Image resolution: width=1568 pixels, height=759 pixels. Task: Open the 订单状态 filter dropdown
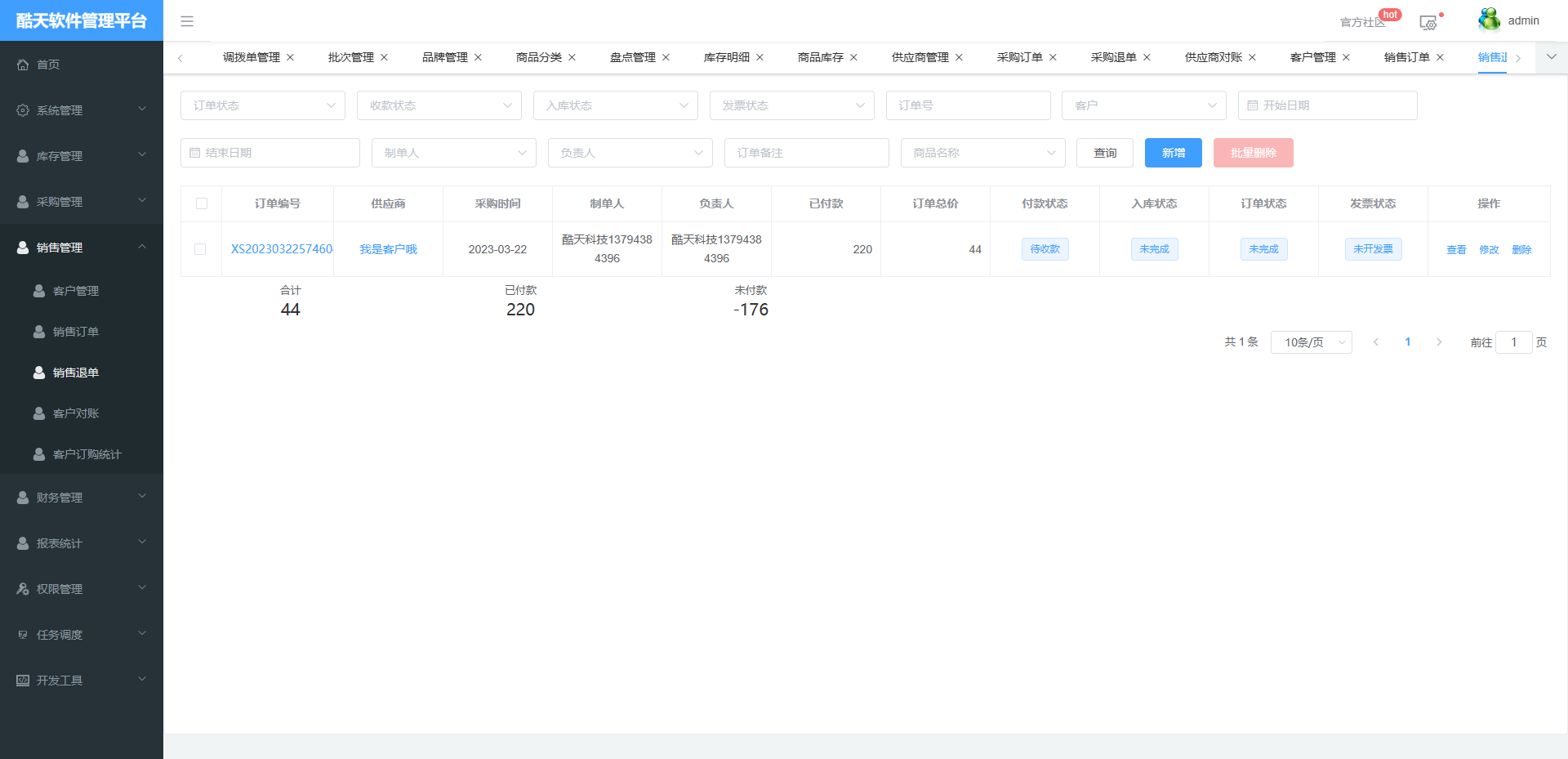(262, 105)
